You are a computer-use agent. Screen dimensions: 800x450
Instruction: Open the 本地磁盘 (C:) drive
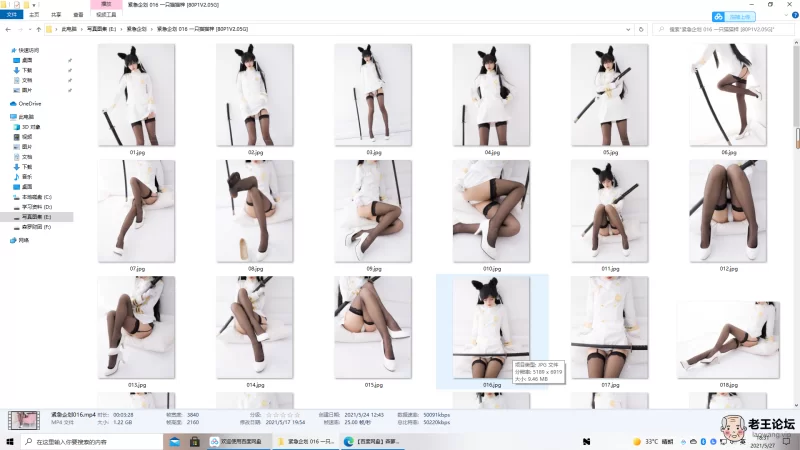click(x=36, y=195)
